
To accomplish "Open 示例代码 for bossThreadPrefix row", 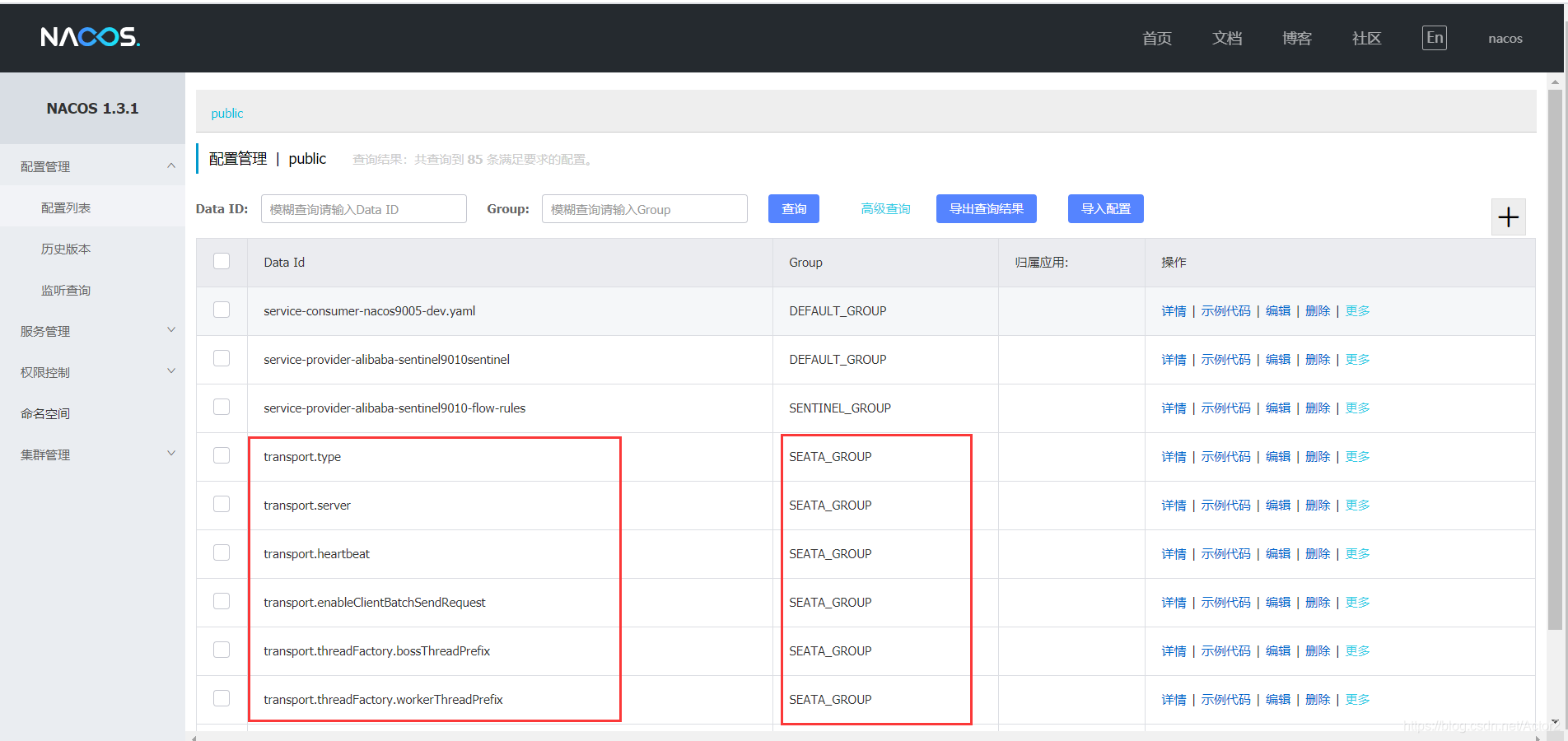I will [1225, 651].
